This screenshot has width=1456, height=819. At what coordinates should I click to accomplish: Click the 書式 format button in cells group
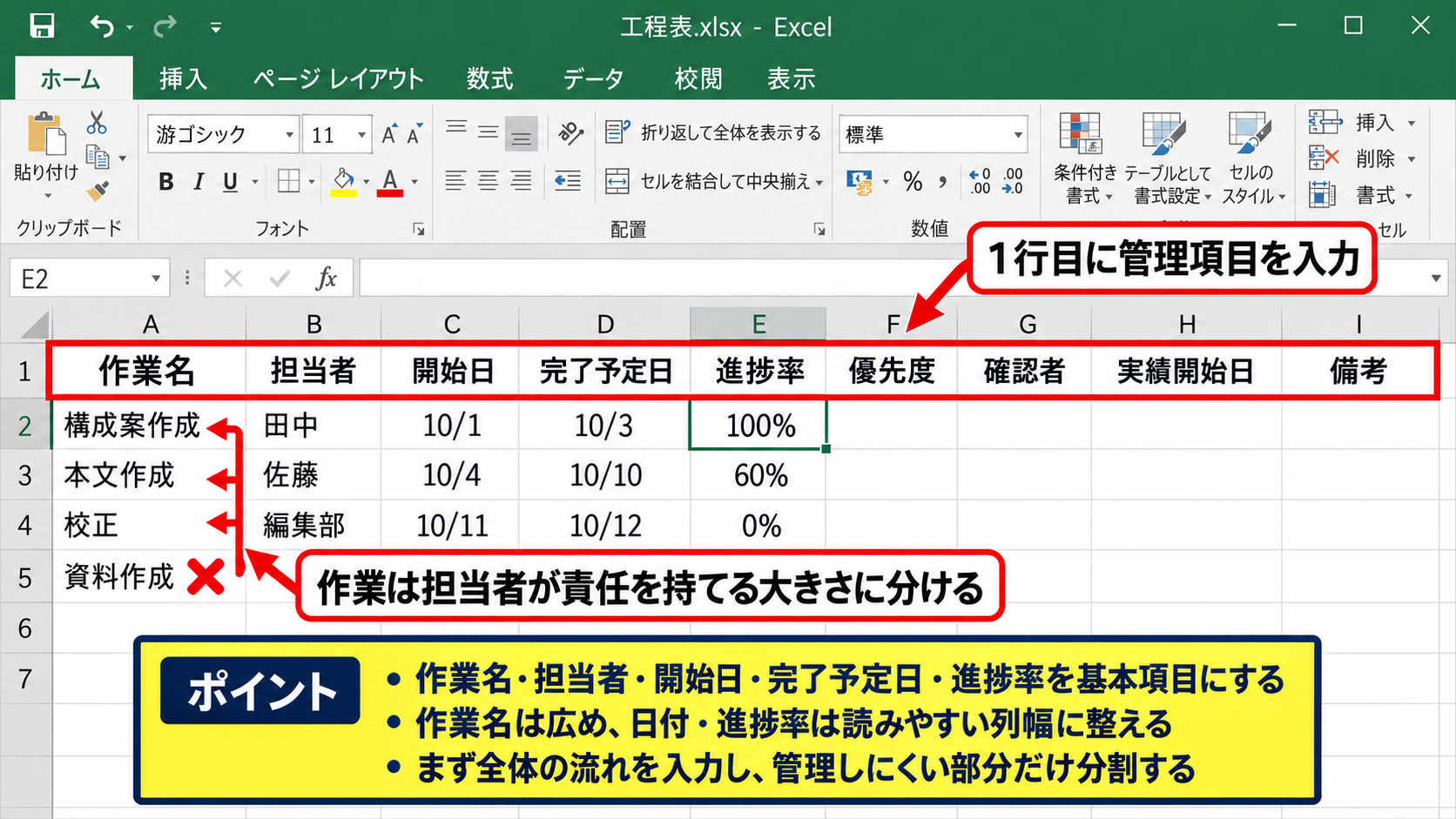pos(1361,195)
